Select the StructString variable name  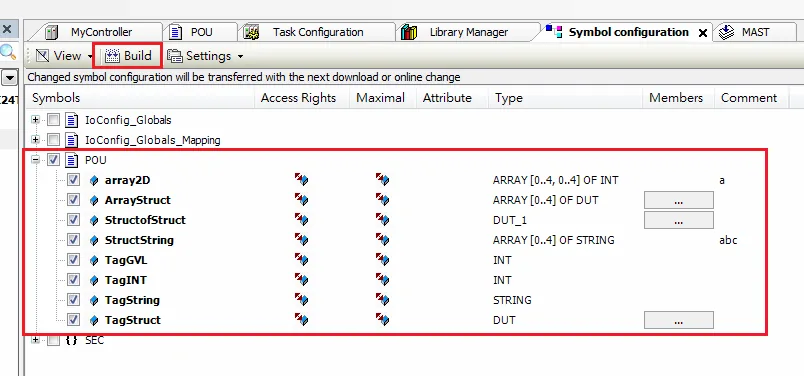pyautogui.click(x=139, y=240)
